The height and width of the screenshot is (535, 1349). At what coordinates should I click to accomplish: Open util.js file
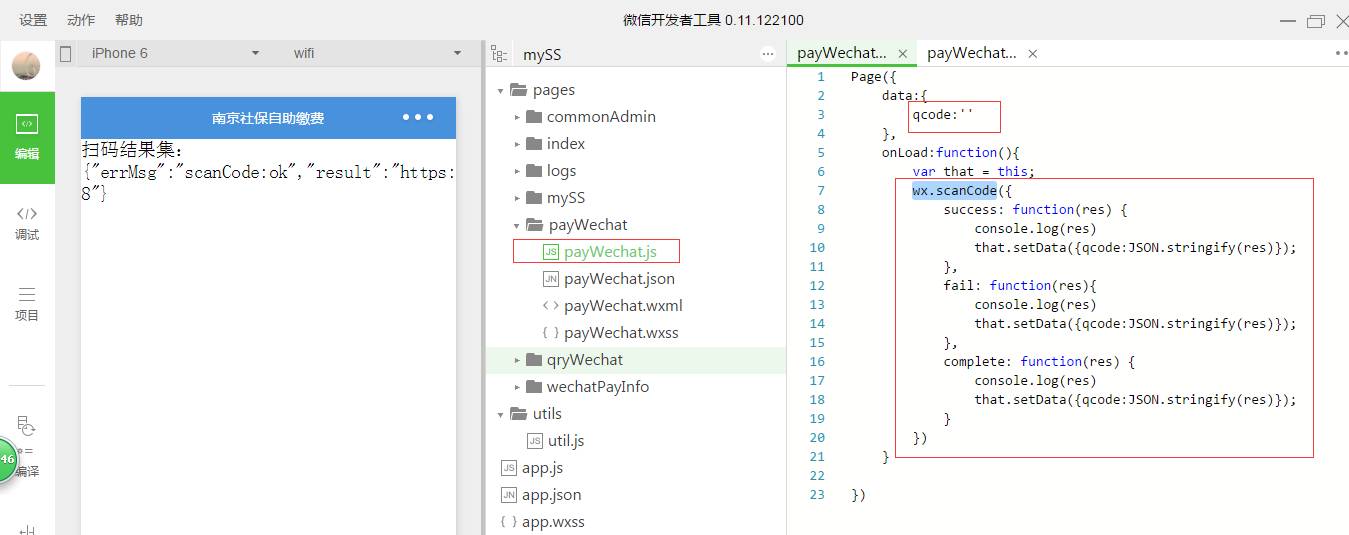pyautogui.click(x=566, y=441)
